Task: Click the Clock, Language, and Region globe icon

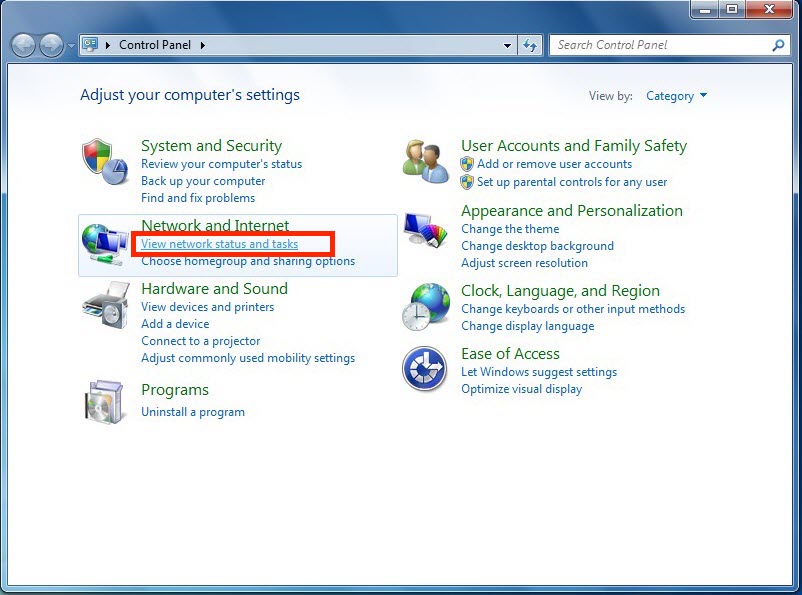Action: tap(425, 307)
